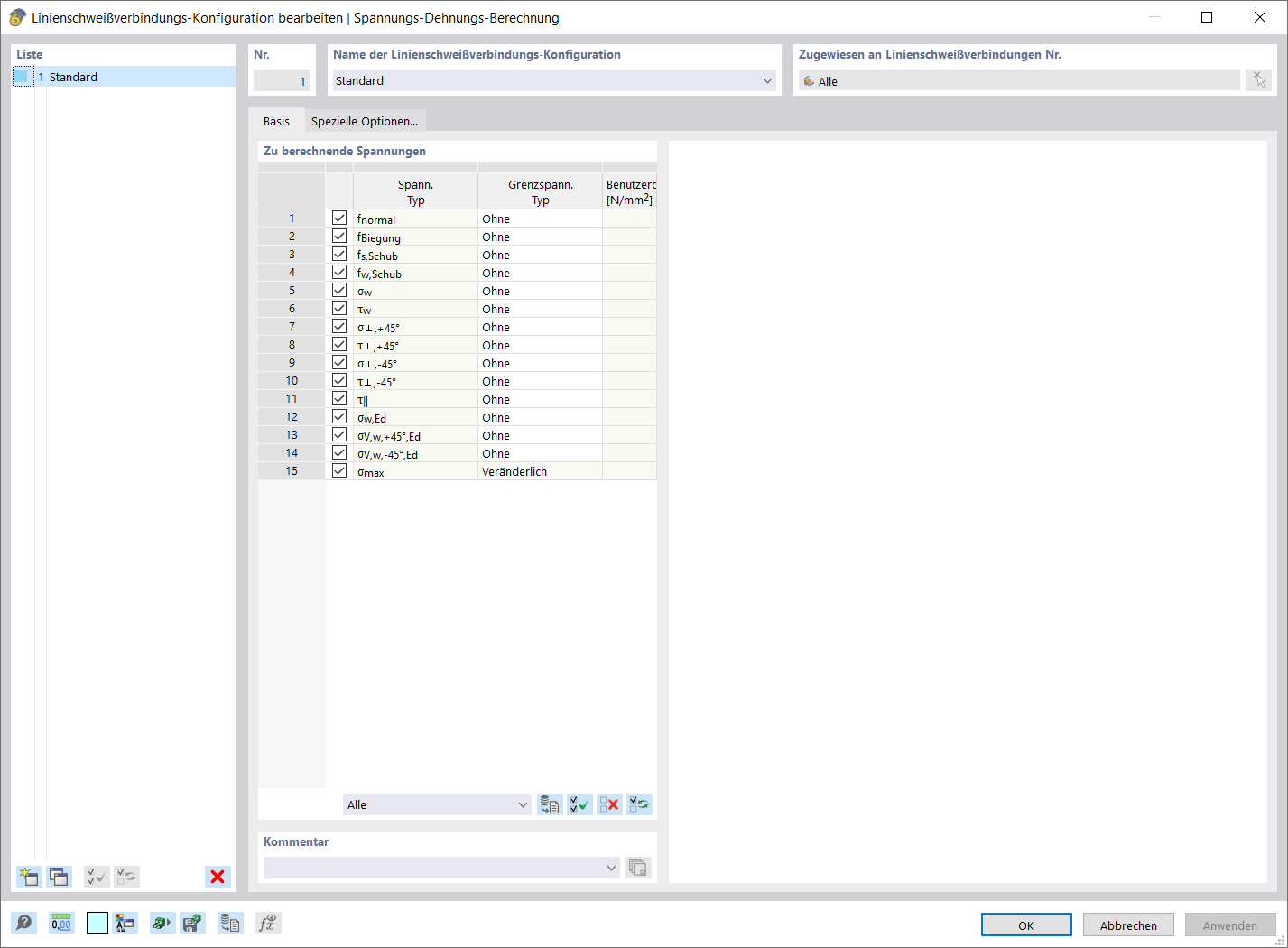This screenshot has height=948, width=1288.
Task: Open the formula fx icon in bottom toolbar
Action: (268, 923)
